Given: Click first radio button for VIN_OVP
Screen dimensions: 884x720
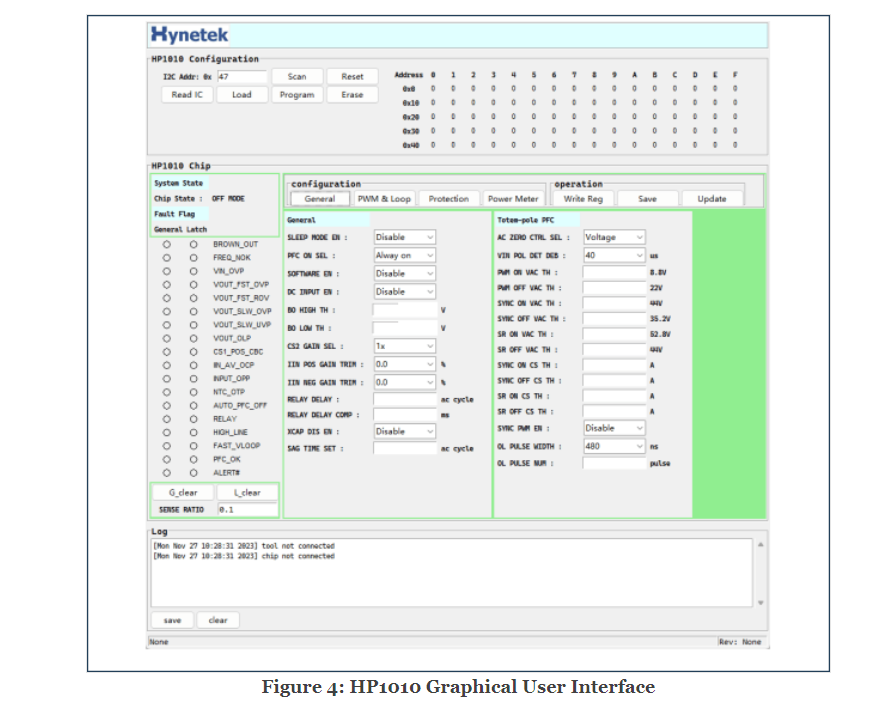Looking at the screenshot, I should 166,271.
